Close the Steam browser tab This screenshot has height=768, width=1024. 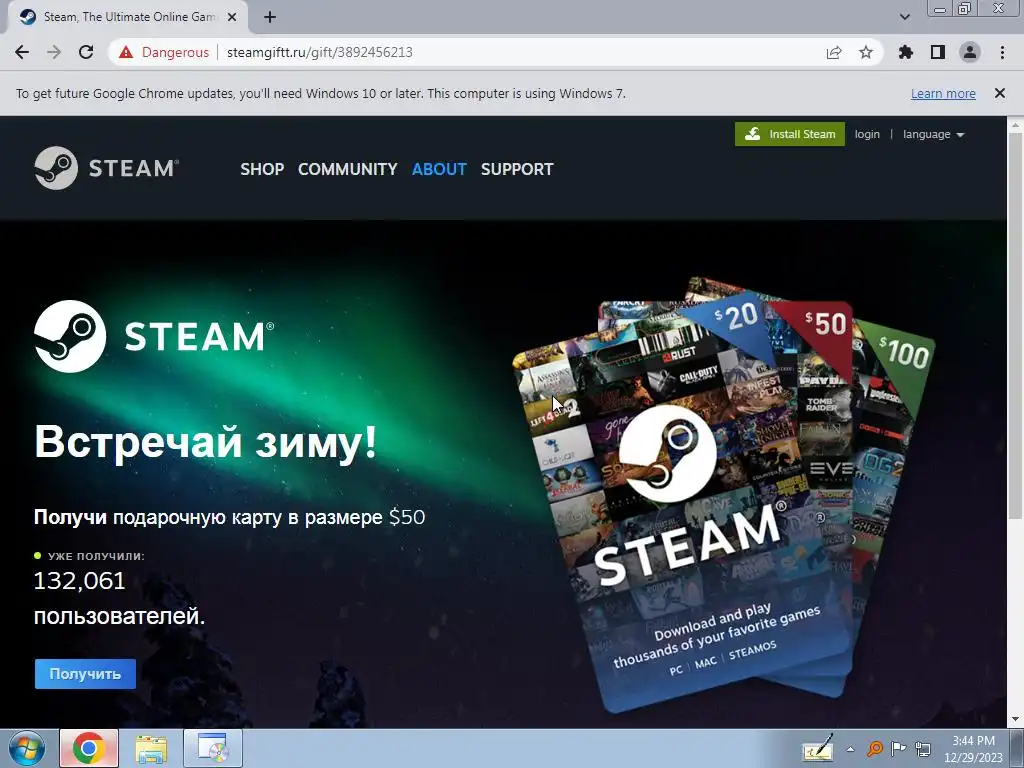(x=232, y=18)
